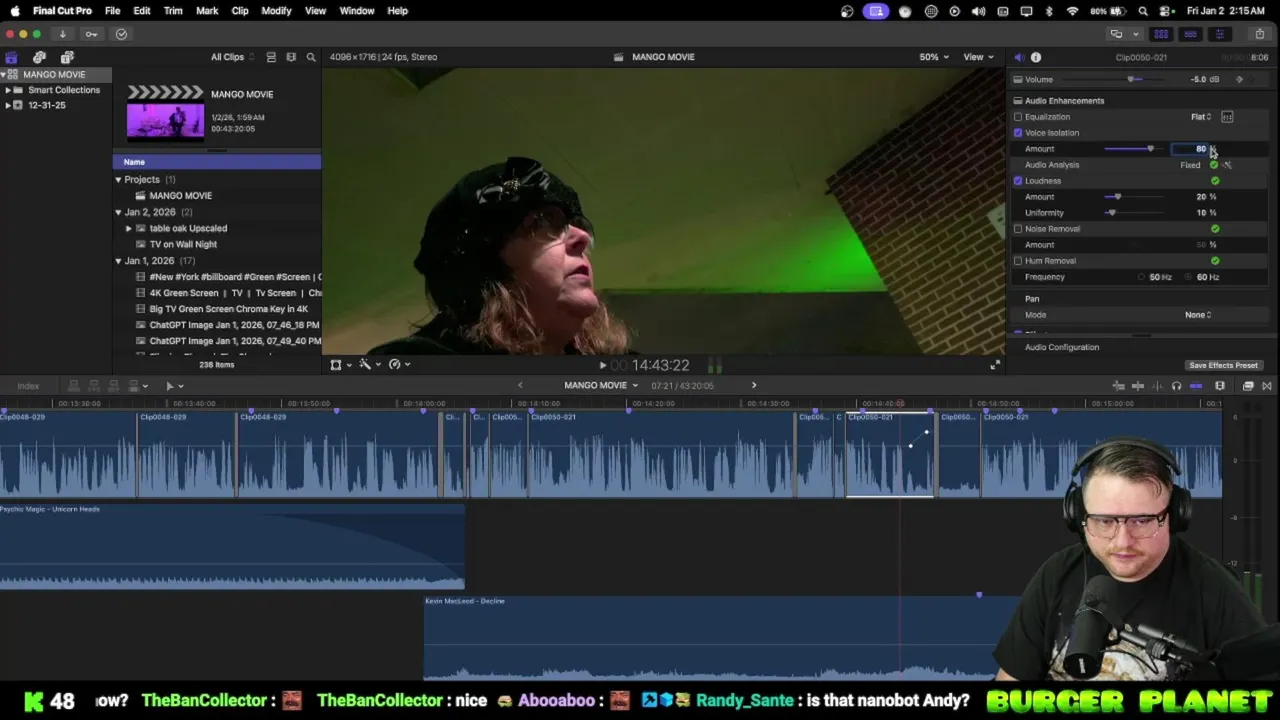Open the Clip menu

(x=240, y=11)
